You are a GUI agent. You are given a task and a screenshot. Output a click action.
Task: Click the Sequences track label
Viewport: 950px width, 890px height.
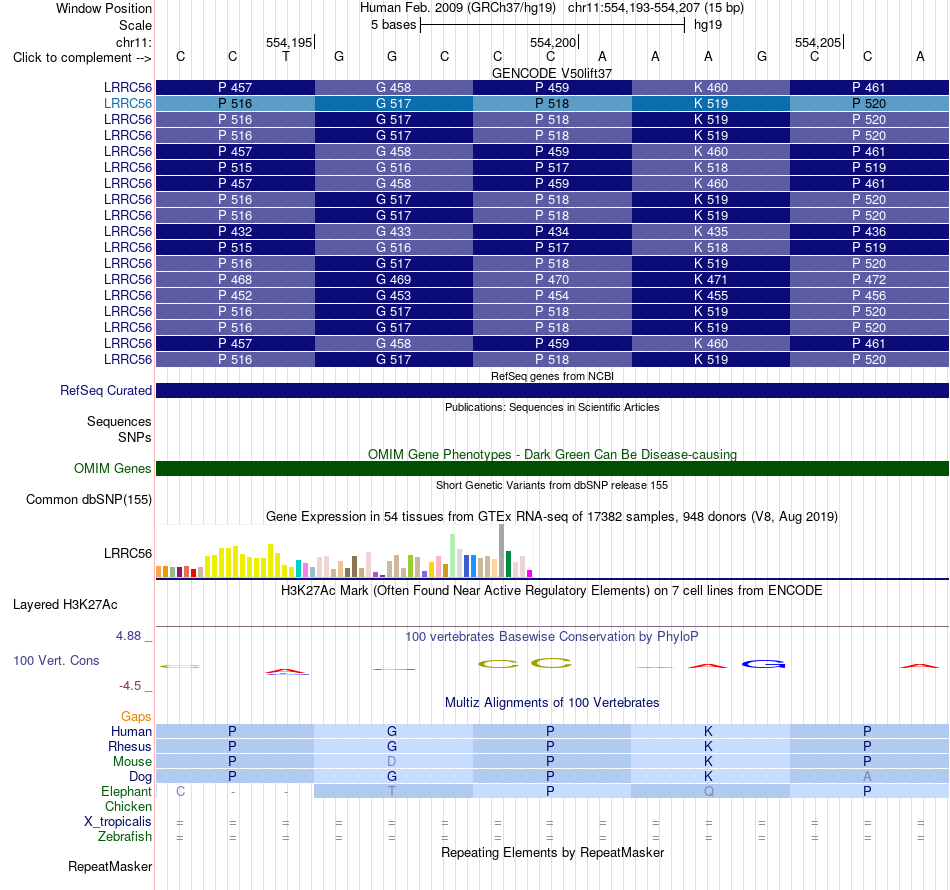119,422
